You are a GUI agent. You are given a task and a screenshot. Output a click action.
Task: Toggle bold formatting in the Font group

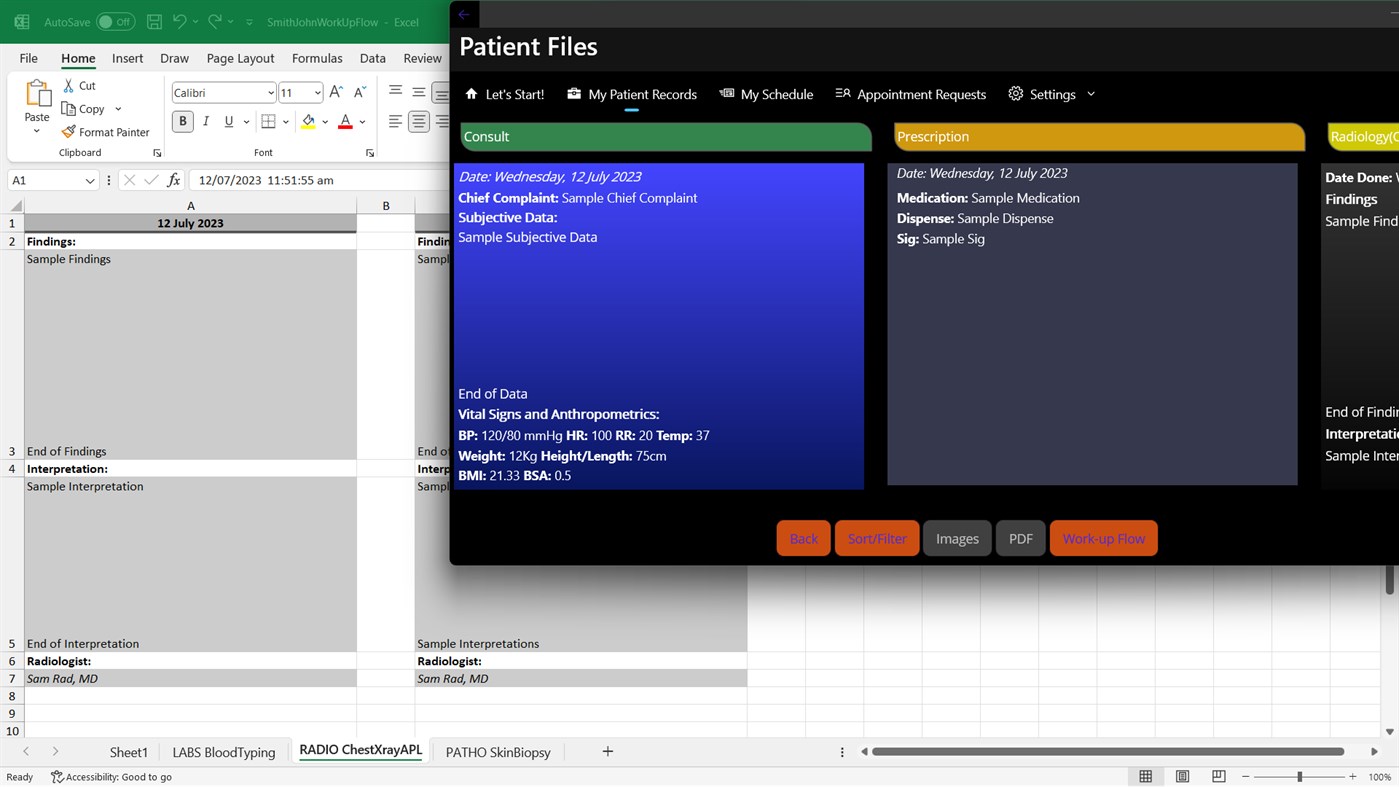tap(182, 121)
